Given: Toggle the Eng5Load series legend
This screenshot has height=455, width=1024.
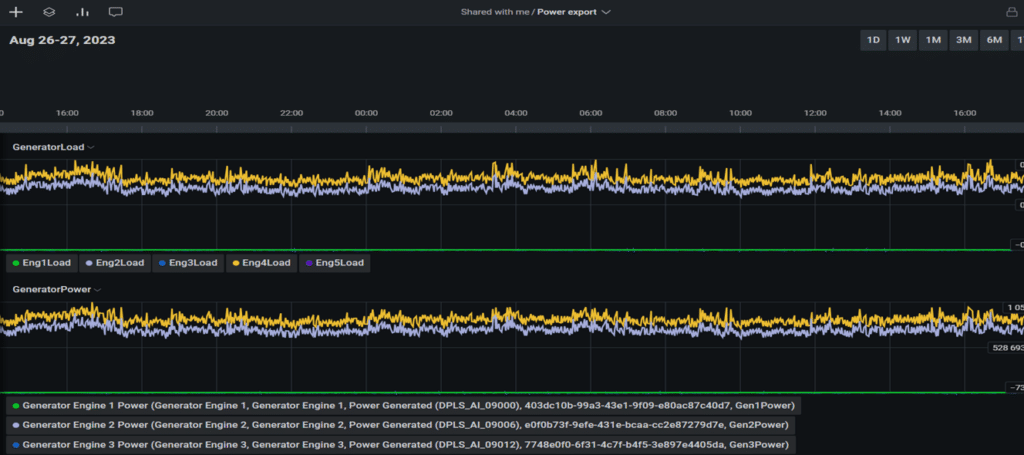Looking at the screenshot, I should click(x=334, y=263).
